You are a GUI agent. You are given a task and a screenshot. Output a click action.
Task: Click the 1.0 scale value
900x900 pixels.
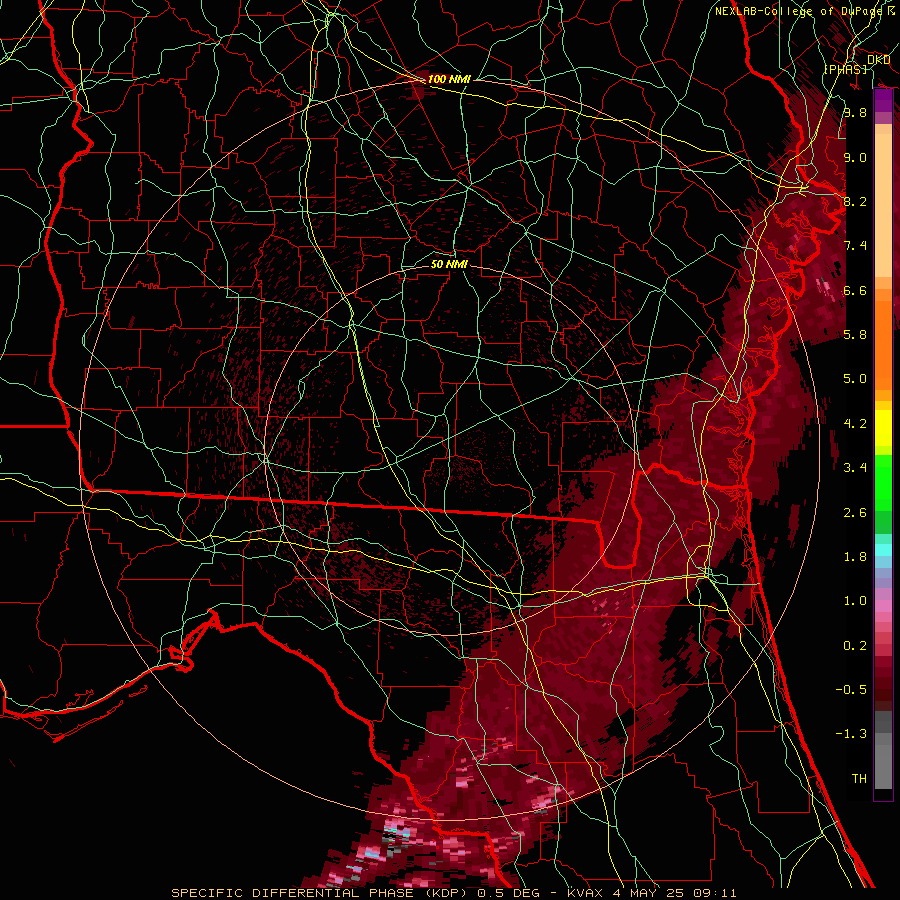tap(855, 601)
